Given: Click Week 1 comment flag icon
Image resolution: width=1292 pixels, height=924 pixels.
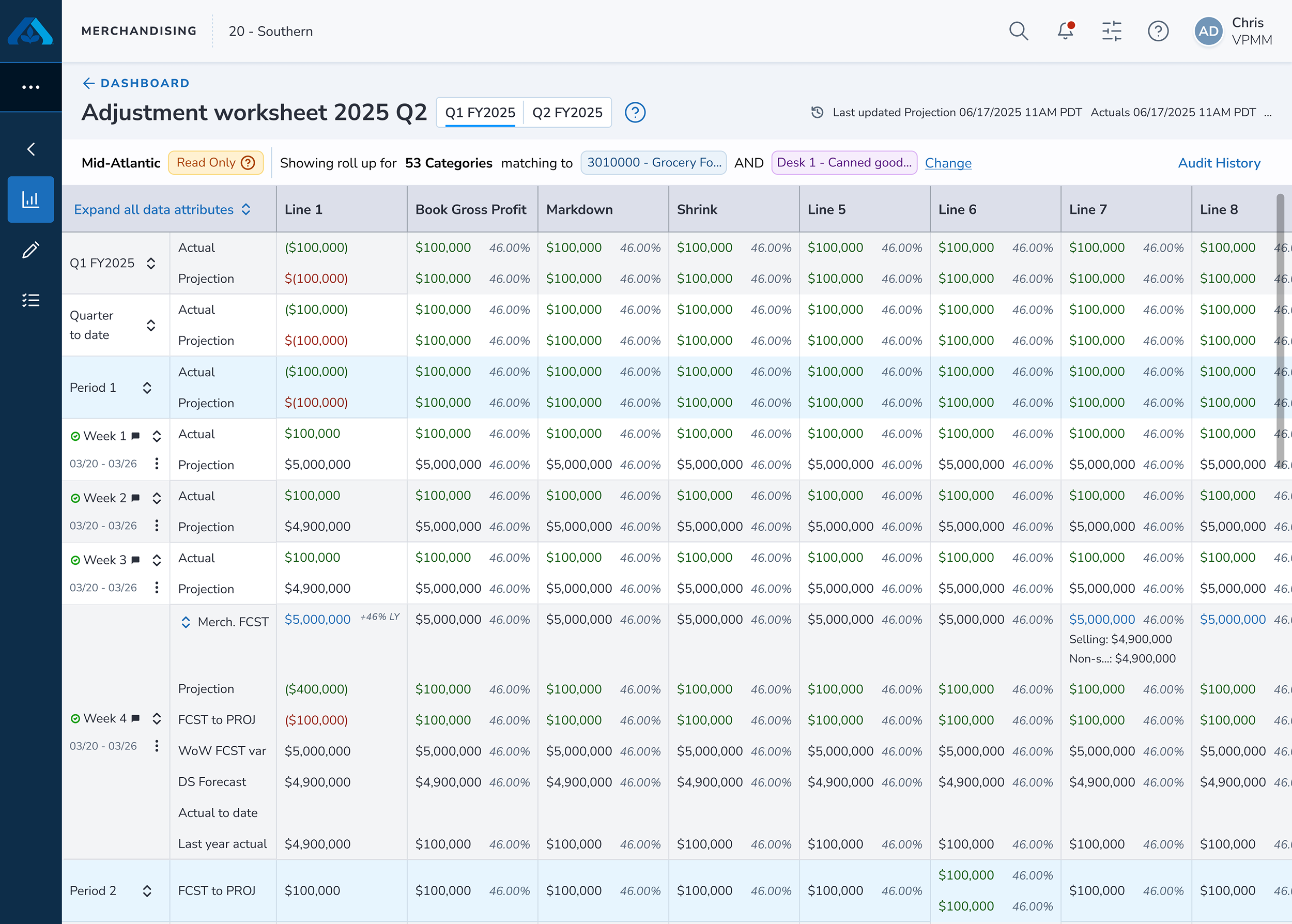Looking at the screenshot, I should click(135, 436).
